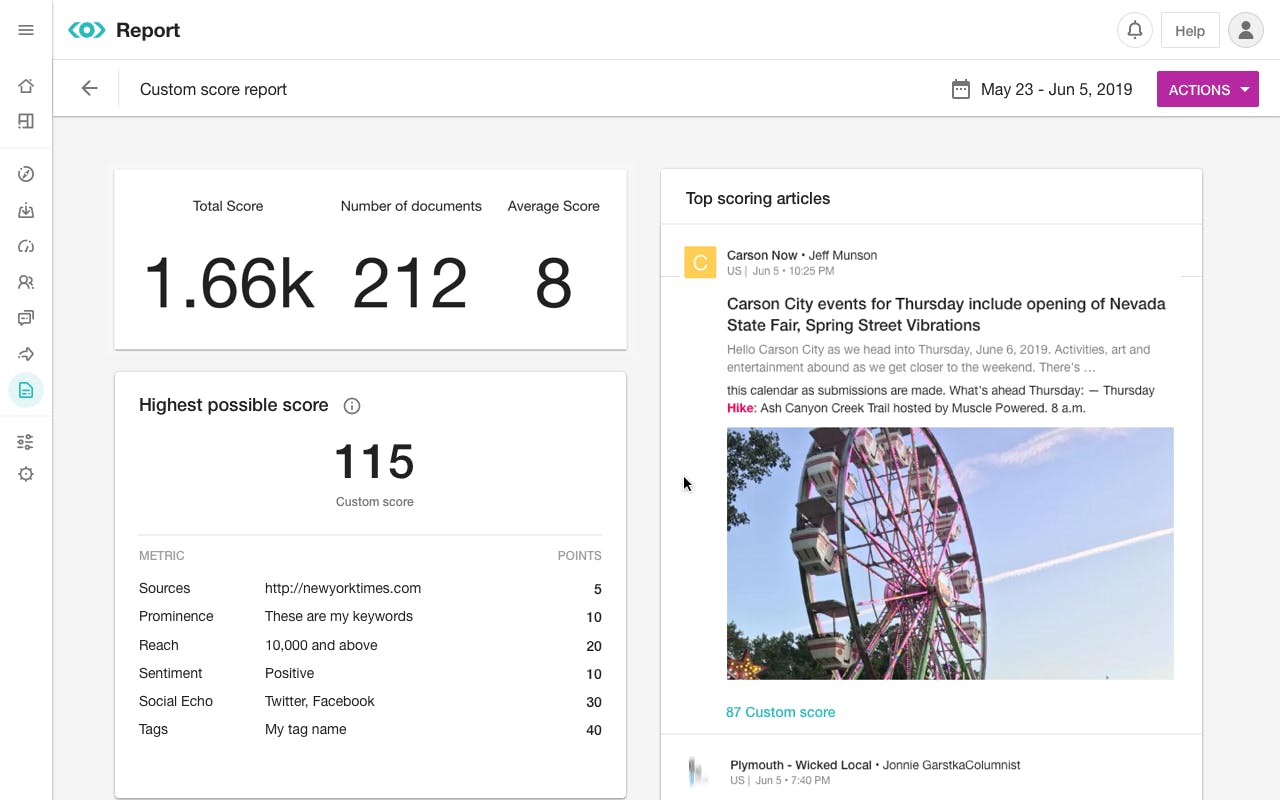Click the Plymouth Wicked Local source avatar
1280x800 pixels.
point(699,772)
